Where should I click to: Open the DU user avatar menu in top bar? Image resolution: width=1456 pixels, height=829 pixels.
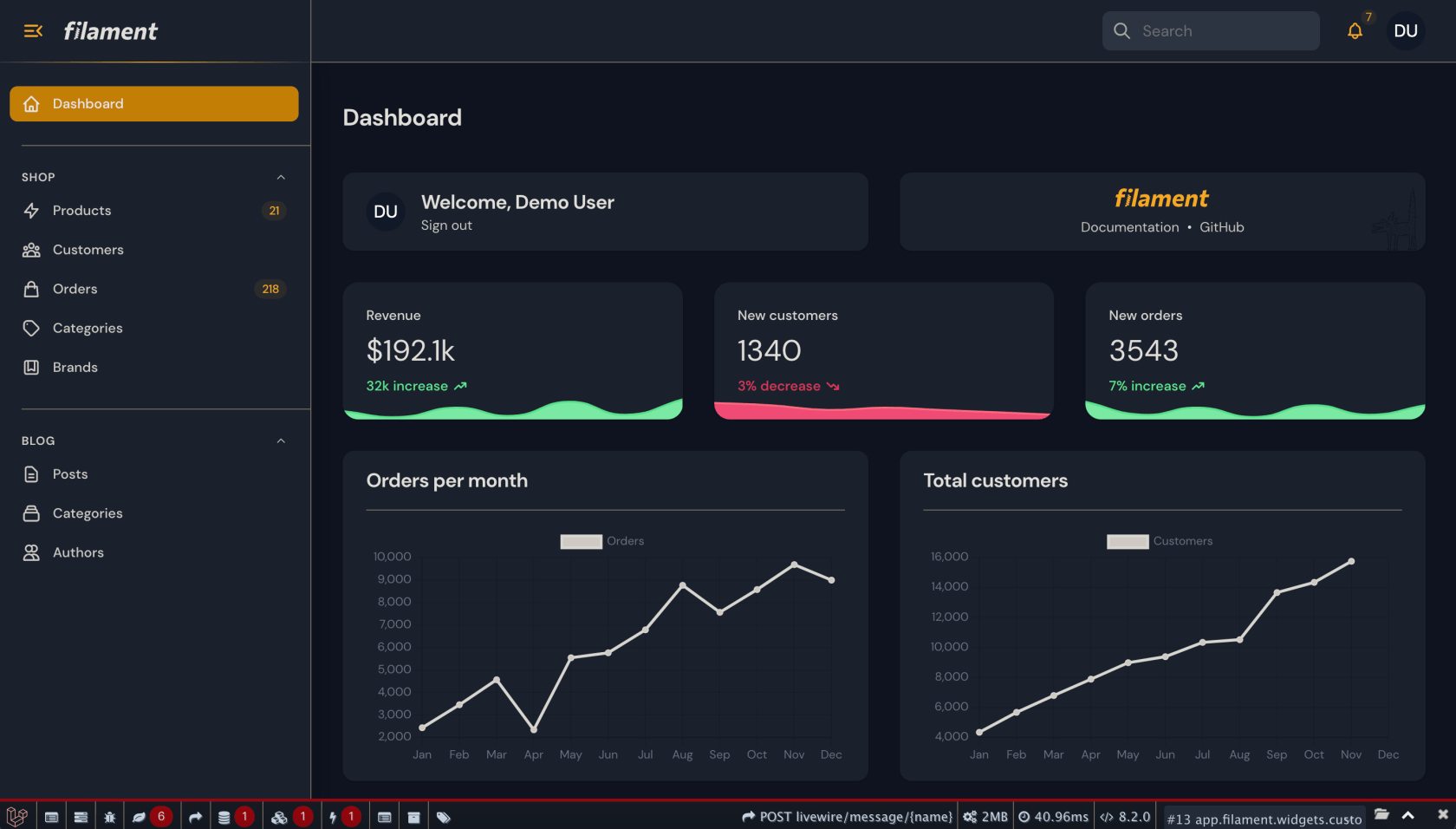click(x=1406, y=31)
